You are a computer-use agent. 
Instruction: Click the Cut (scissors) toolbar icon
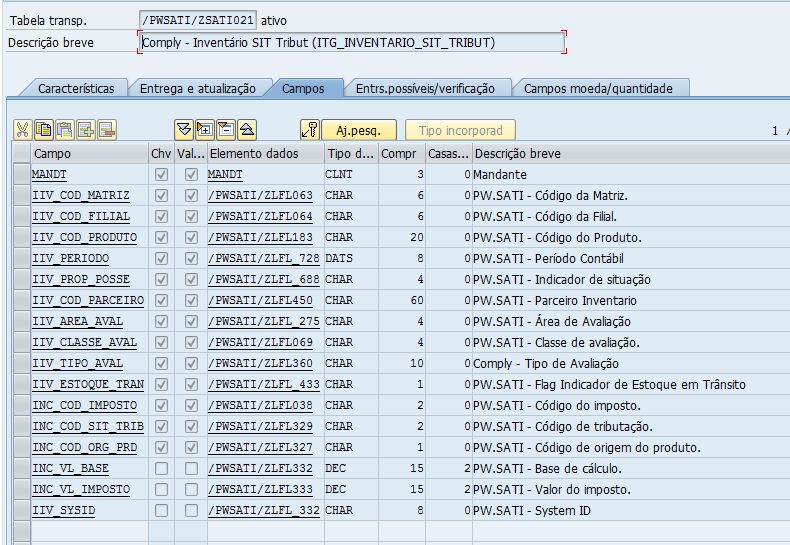[22, 130]
